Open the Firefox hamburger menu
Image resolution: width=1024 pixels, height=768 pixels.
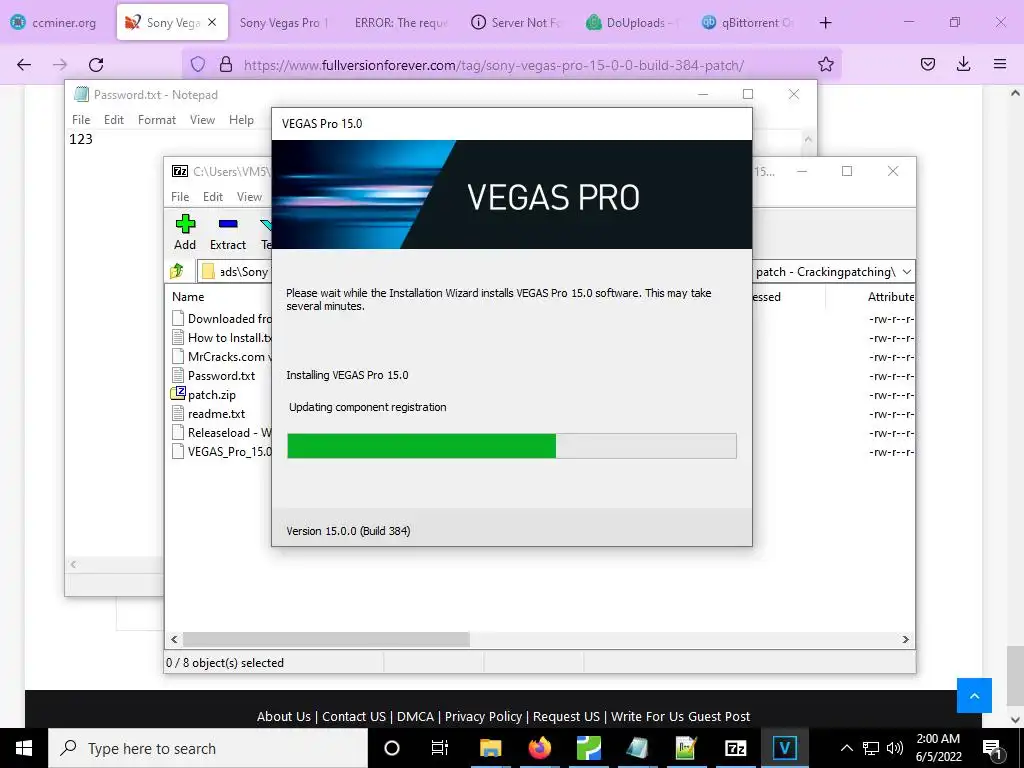pyautogui.click(x=1000, y=64)
